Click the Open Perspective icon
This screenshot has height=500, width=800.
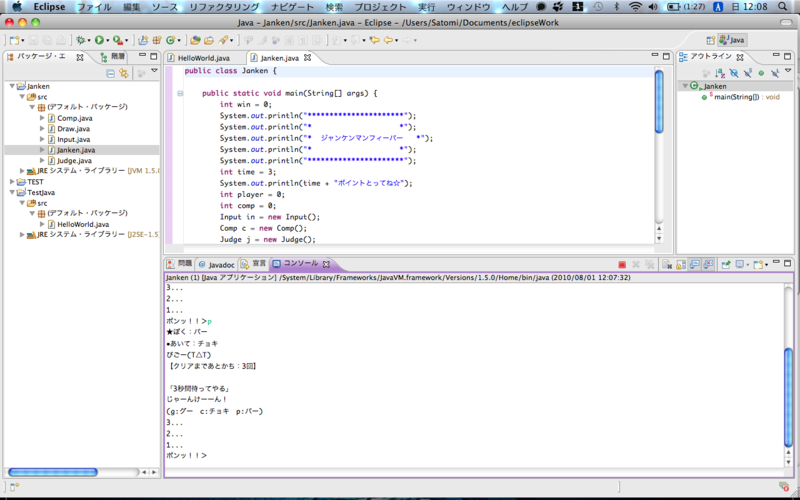[710, 40]
